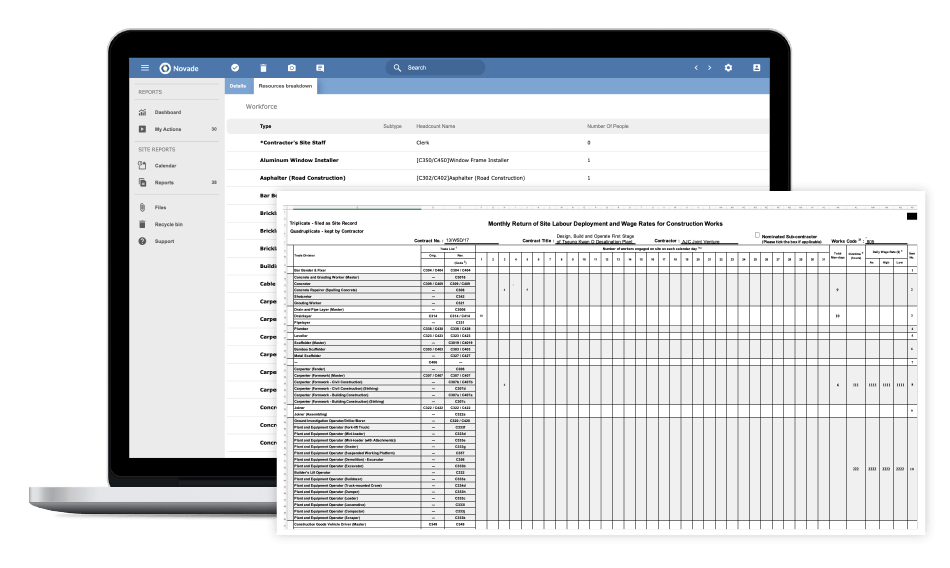Viewport: 950px width, 568px height.
Task: Open Recycle bin in the sidebar
Action: [x=168, y=224]
